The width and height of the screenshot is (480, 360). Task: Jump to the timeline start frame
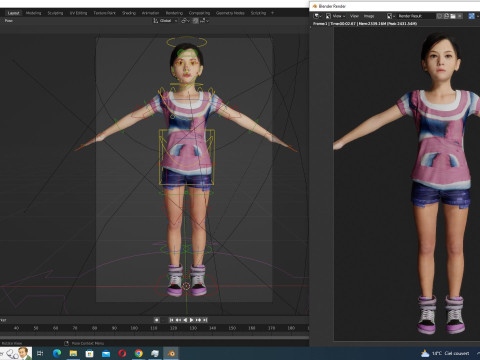pos(172,320)
